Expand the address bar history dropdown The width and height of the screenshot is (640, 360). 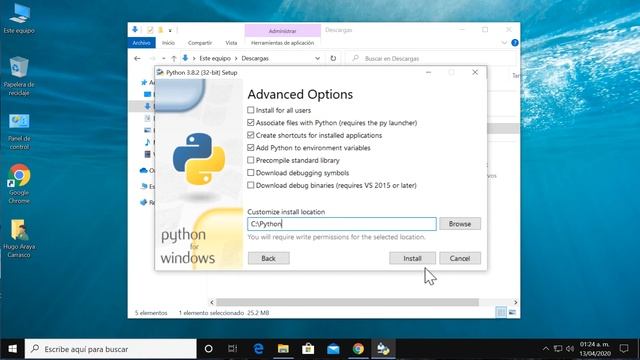(317, 58)
